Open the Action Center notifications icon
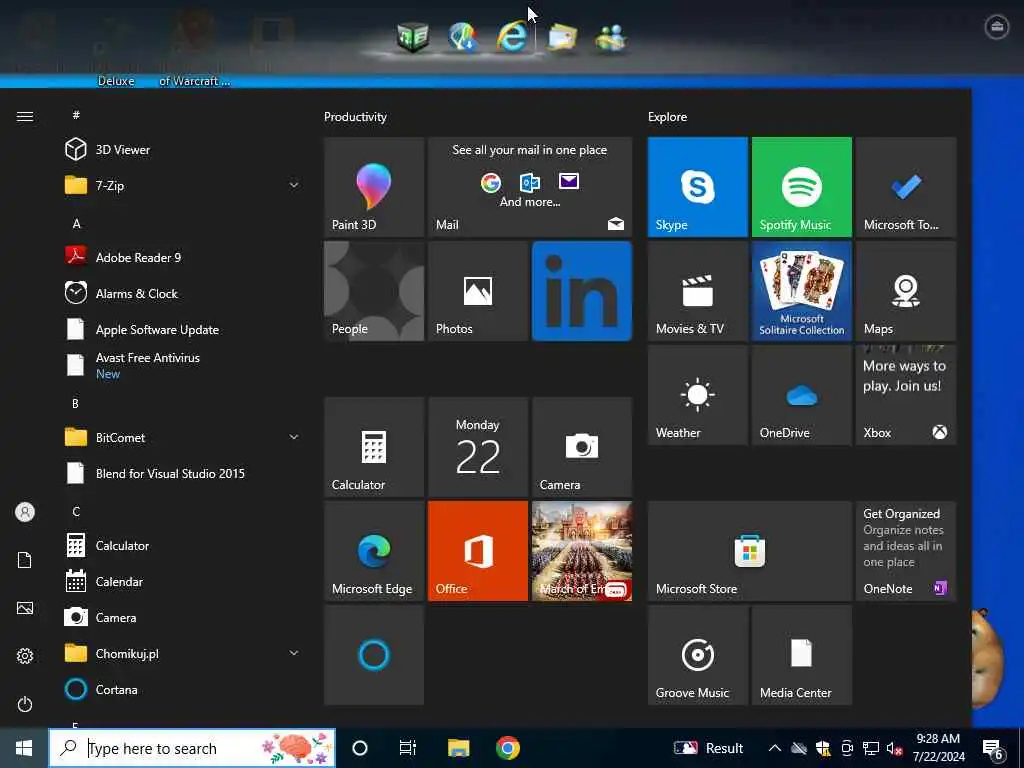Image resolution: width=1024 pixels, height=768 pixels. pyautogui.click(x=993, y=749)
